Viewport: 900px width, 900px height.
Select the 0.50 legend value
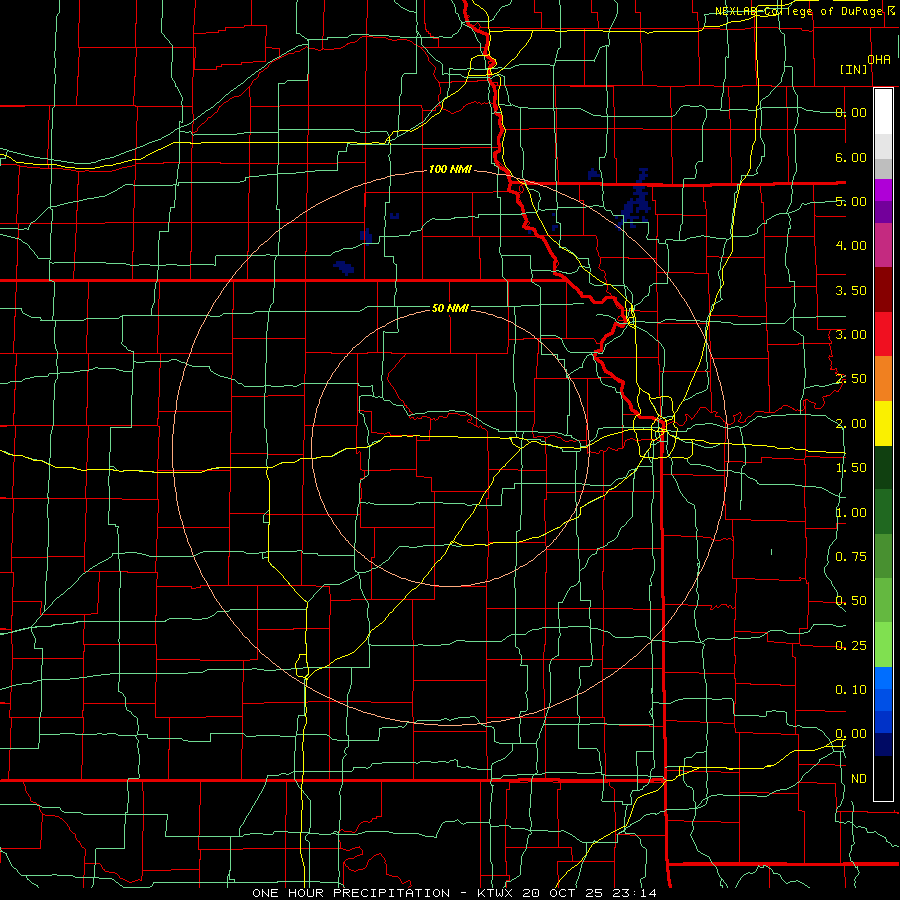[x=851, y=601]
